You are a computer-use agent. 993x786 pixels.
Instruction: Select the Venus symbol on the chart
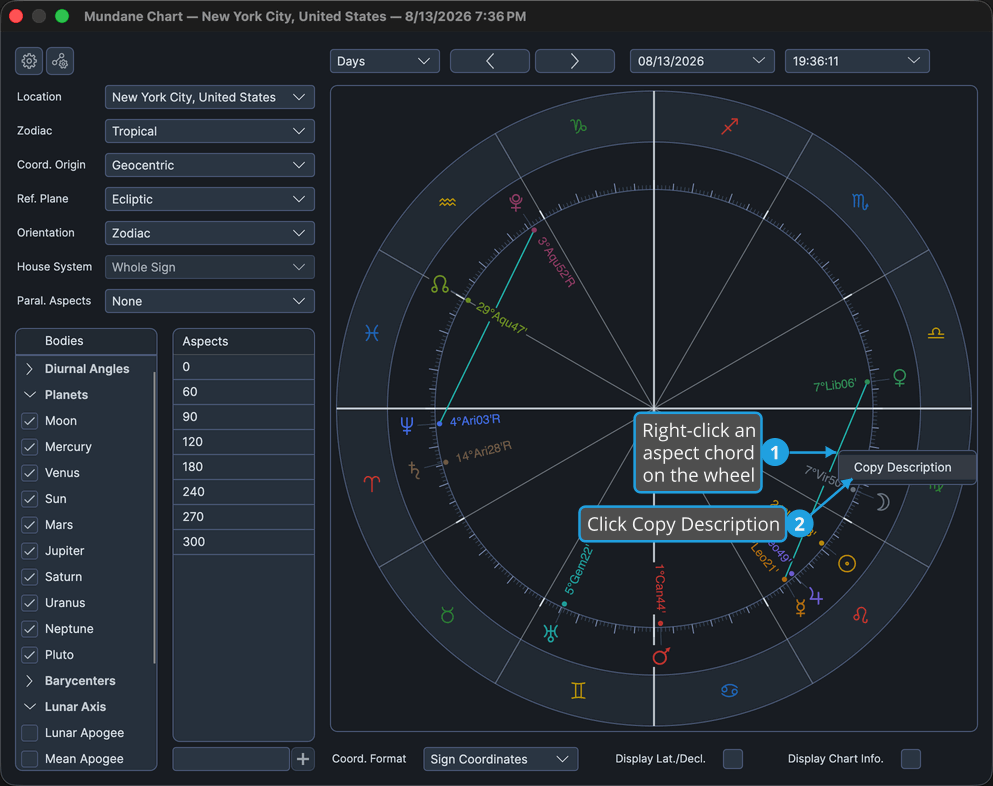pyautogui.click(x=899, y=378)
